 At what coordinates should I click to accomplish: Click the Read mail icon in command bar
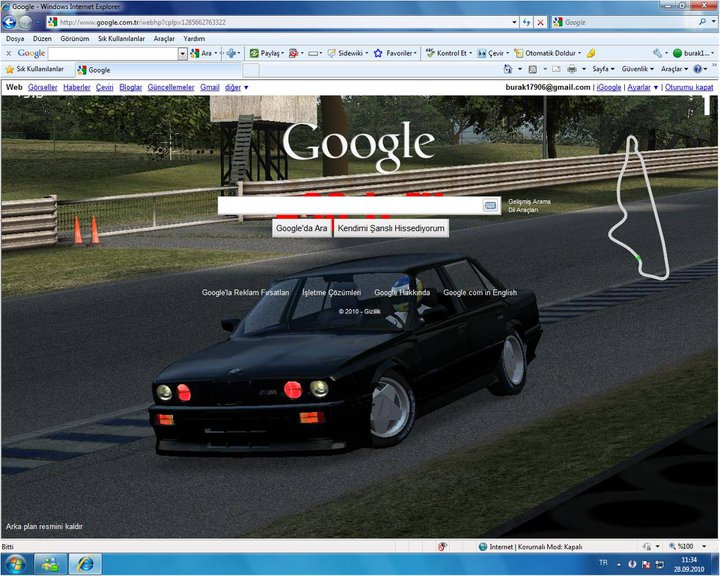click(556, 69)
